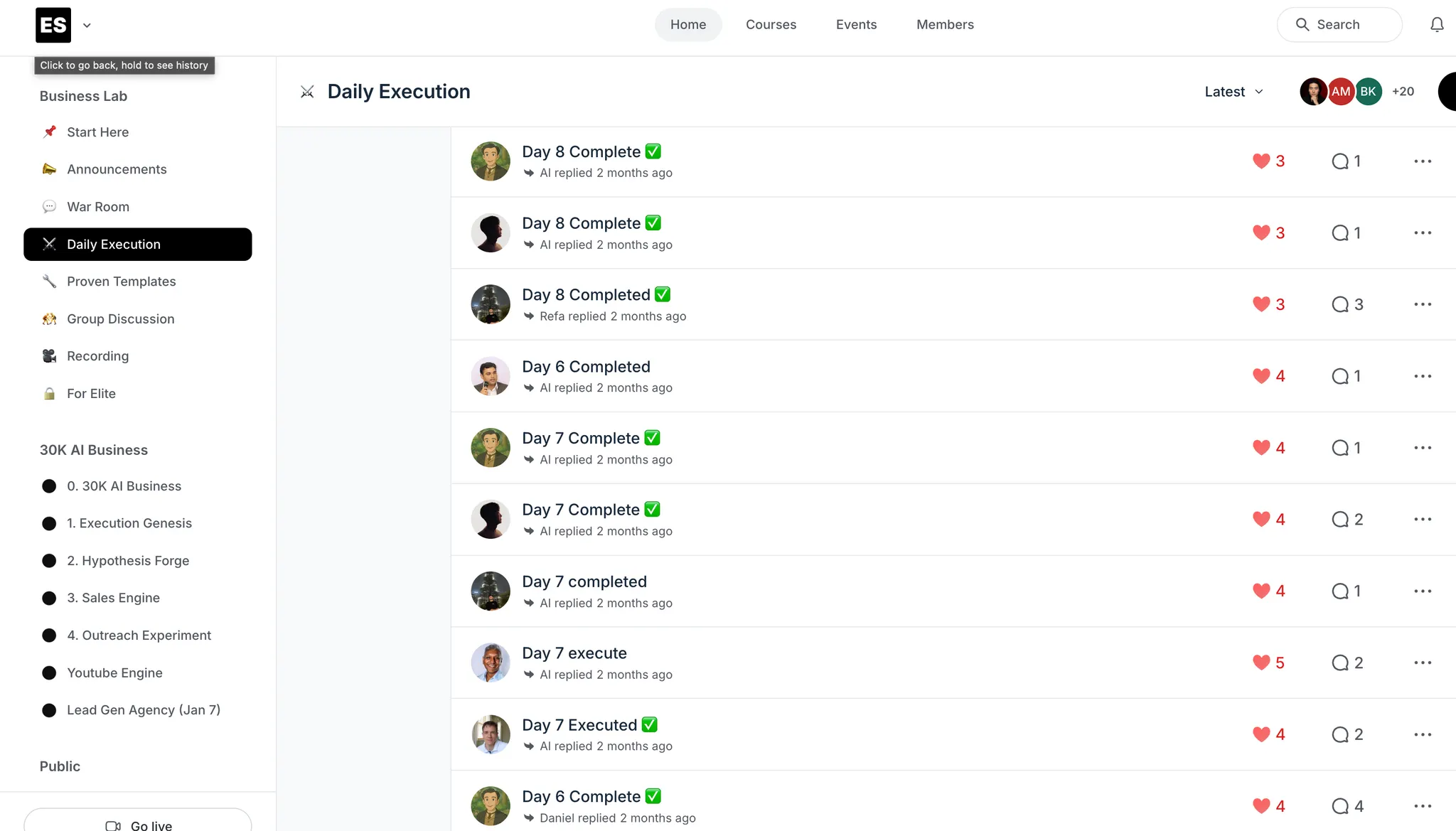Viewport: 1456px width, 831px height.
Task: Expand the community switcher chevron next to ES
Action: pyautogui.click(x=87, y=26)
